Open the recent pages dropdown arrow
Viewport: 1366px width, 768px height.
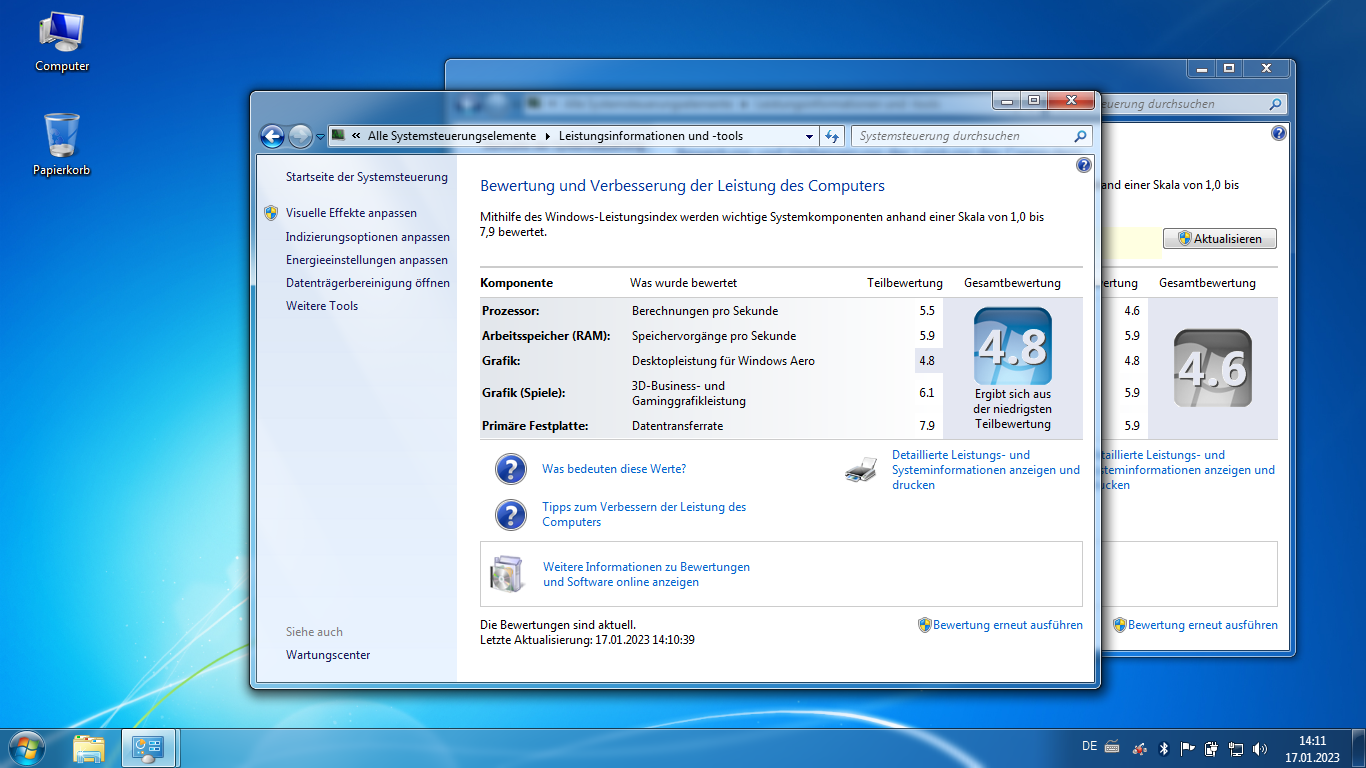pos(320,137)
